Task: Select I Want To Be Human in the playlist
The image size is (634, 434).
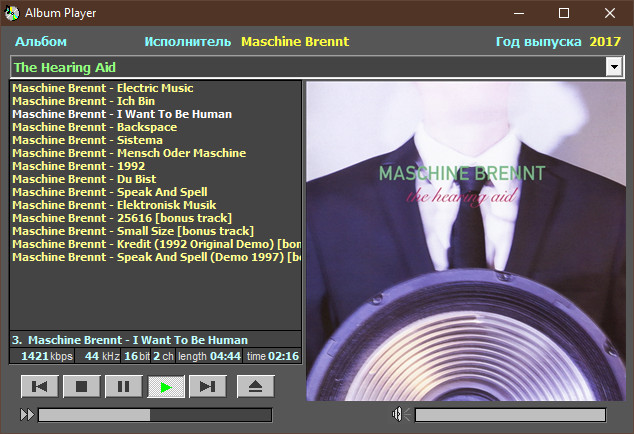Action: [x=122, y=114]
